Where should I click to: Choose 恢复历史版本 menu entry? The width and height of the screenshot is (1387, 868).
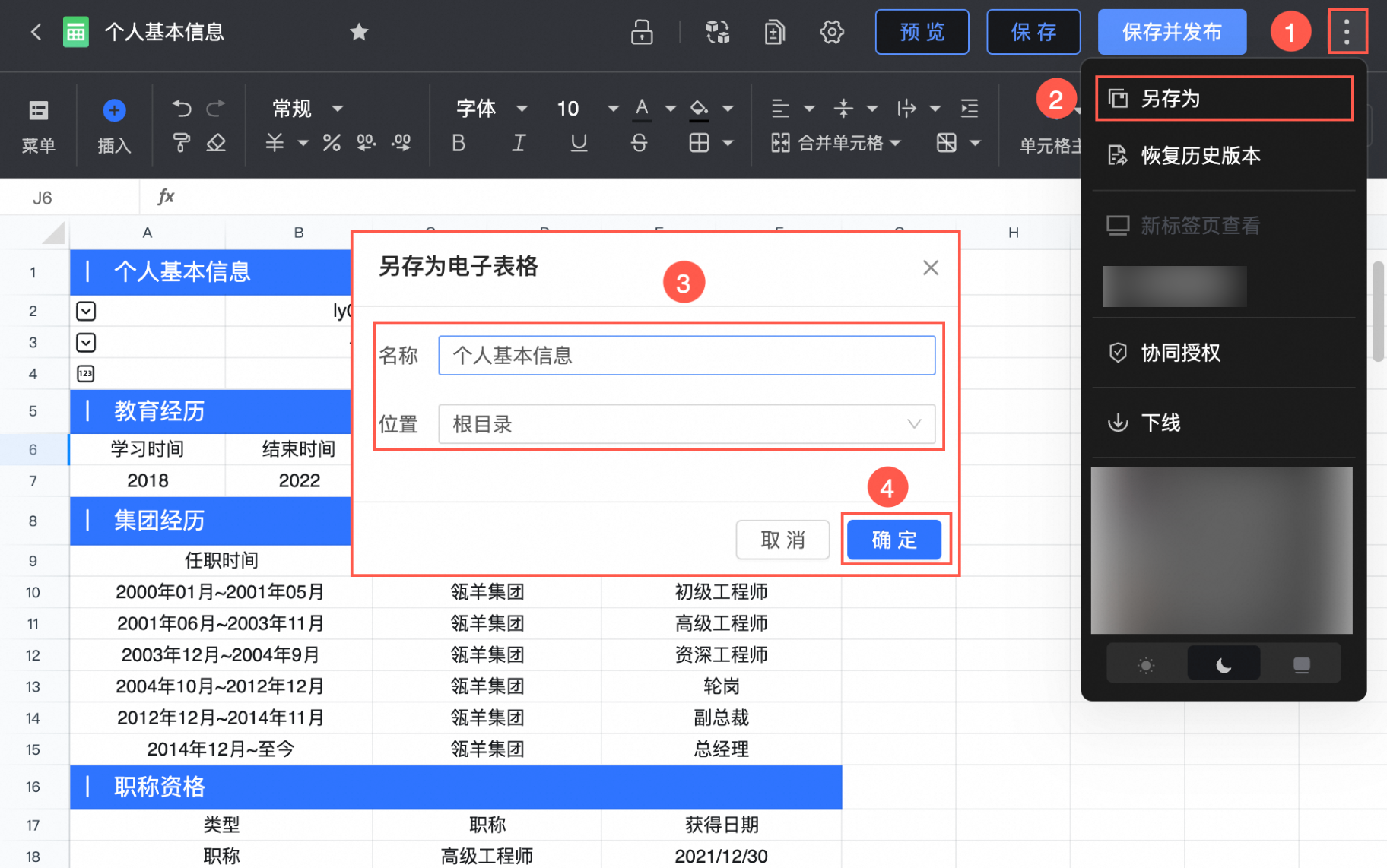(x=1200, y=156)
